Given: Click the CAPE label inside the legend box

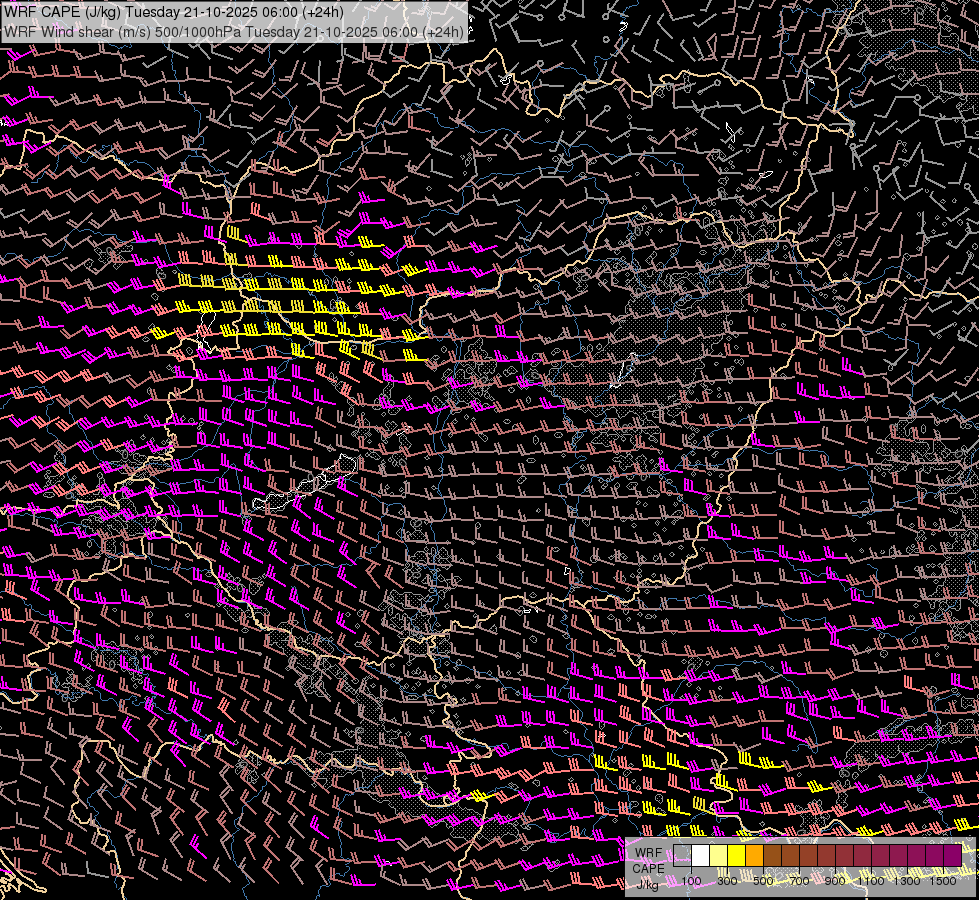Looking at the screenshot, I should [x=648, y=868].
